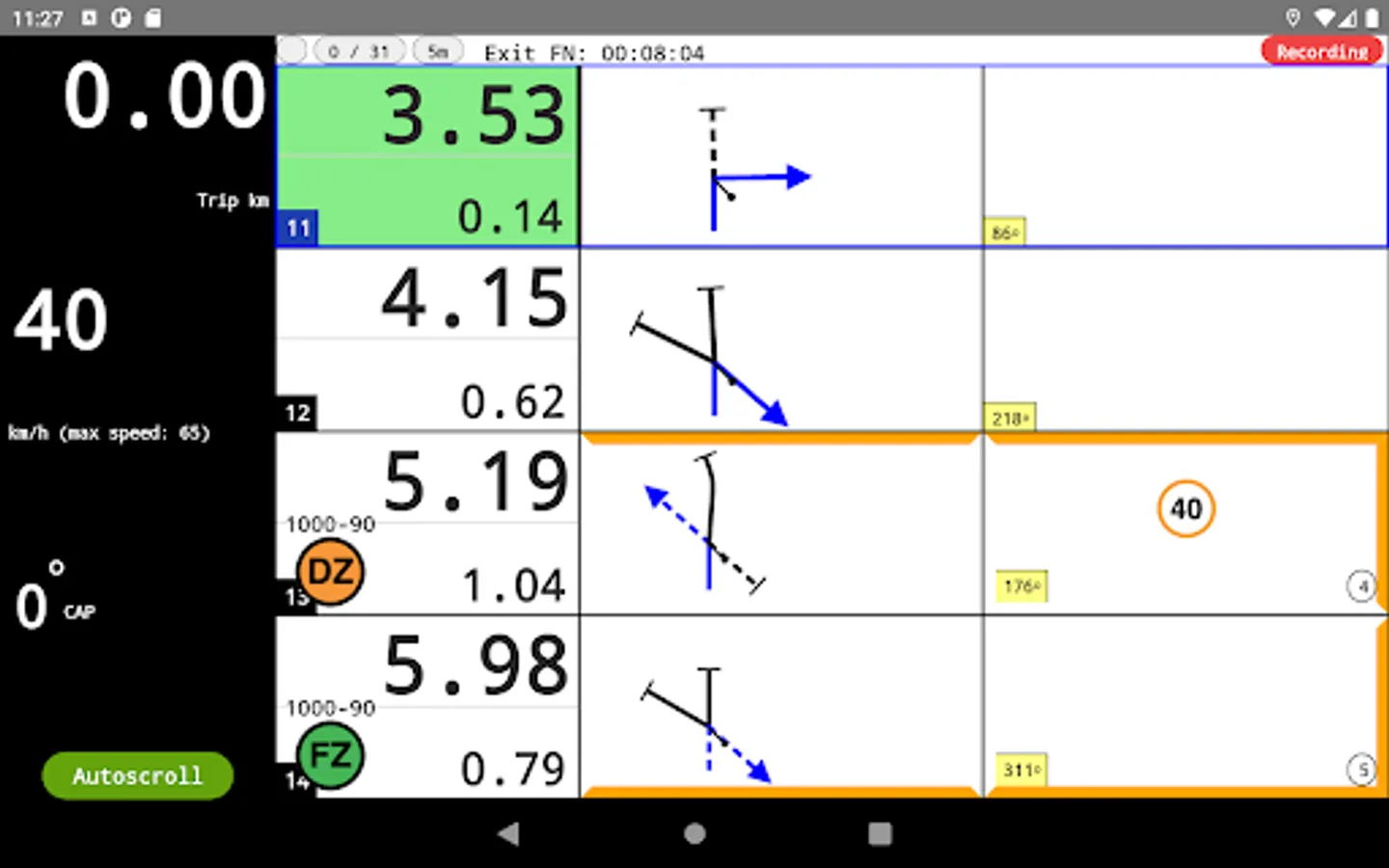The width and height of the screenshot is (1389, 868).
Task: Tap the 1000-90 label above FZ
Action: [331, 708]
